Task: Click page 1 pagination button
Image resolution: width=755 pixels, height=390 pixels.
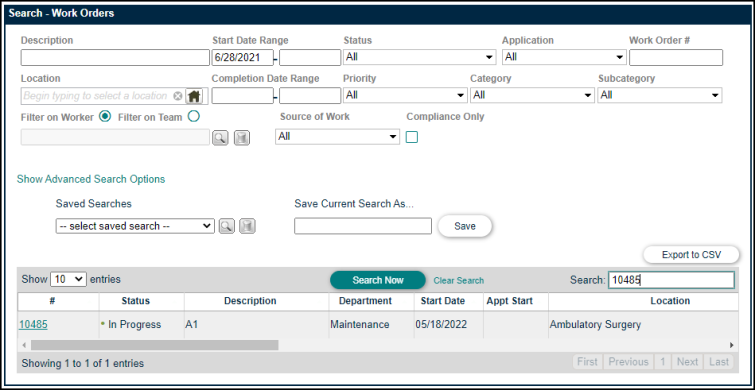Action: point(663,362)
